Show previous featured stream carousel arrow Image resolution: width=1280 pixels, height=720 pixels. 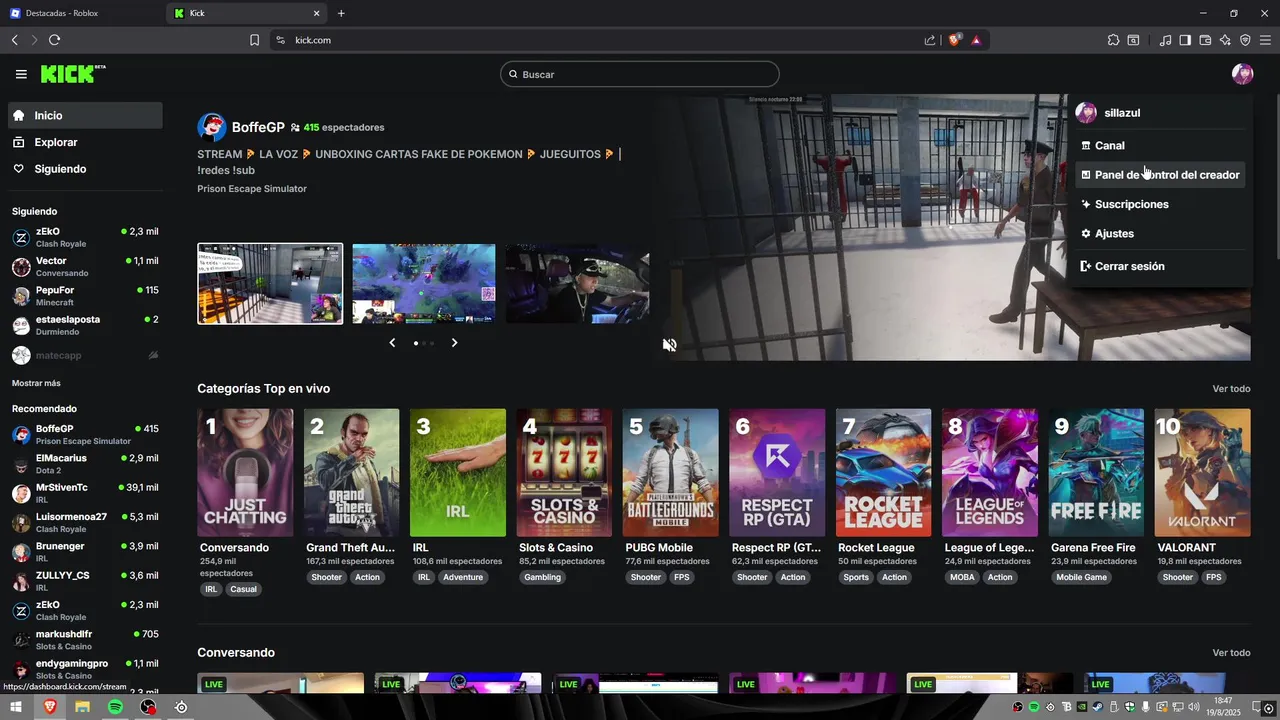[x=392, y=343]
